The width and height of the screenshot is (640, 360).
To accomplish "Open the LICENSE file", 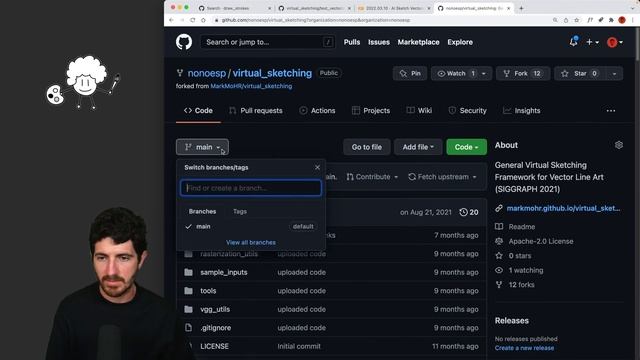I will point(214,346).
